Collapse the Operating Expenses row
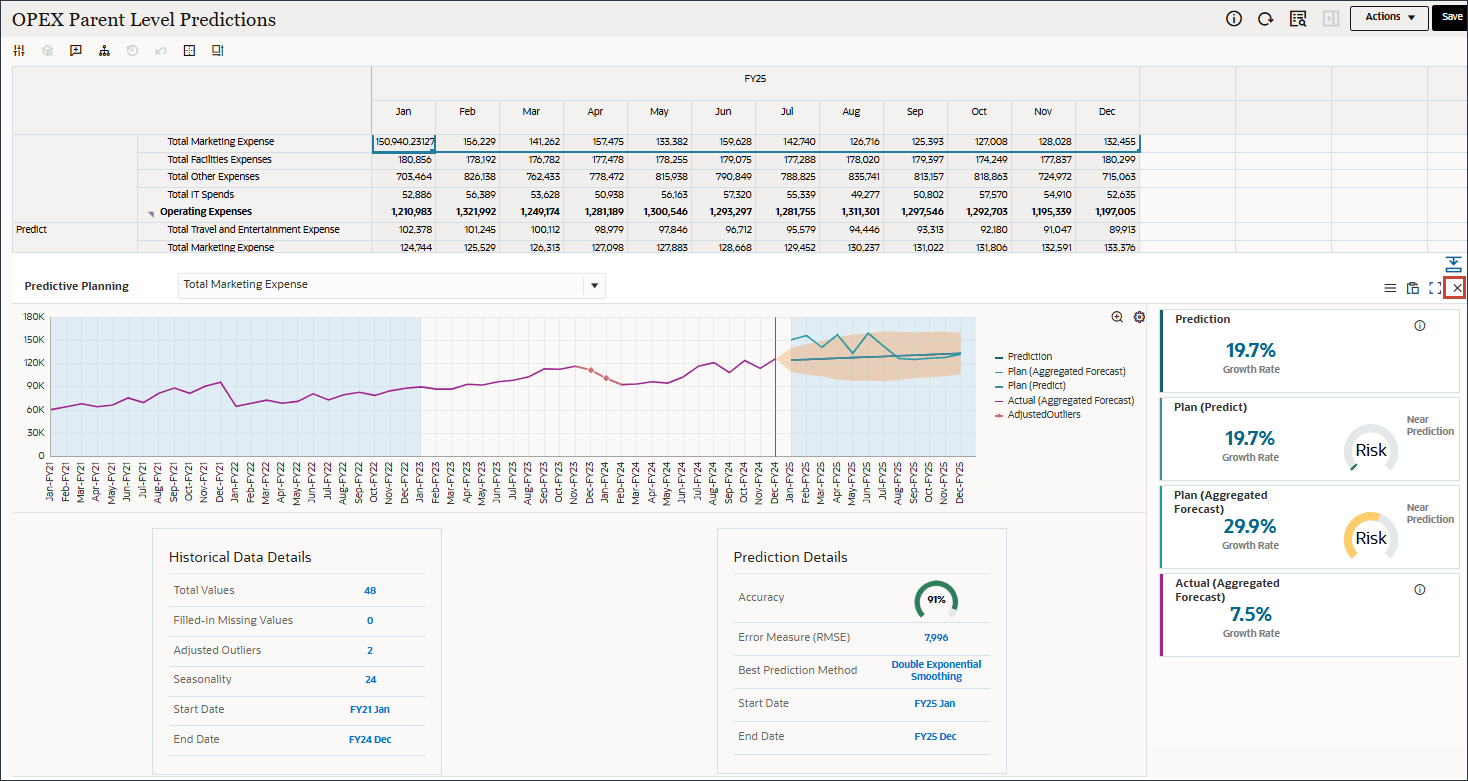Screen dimensions: 1468x781 (x=152, y=213)
